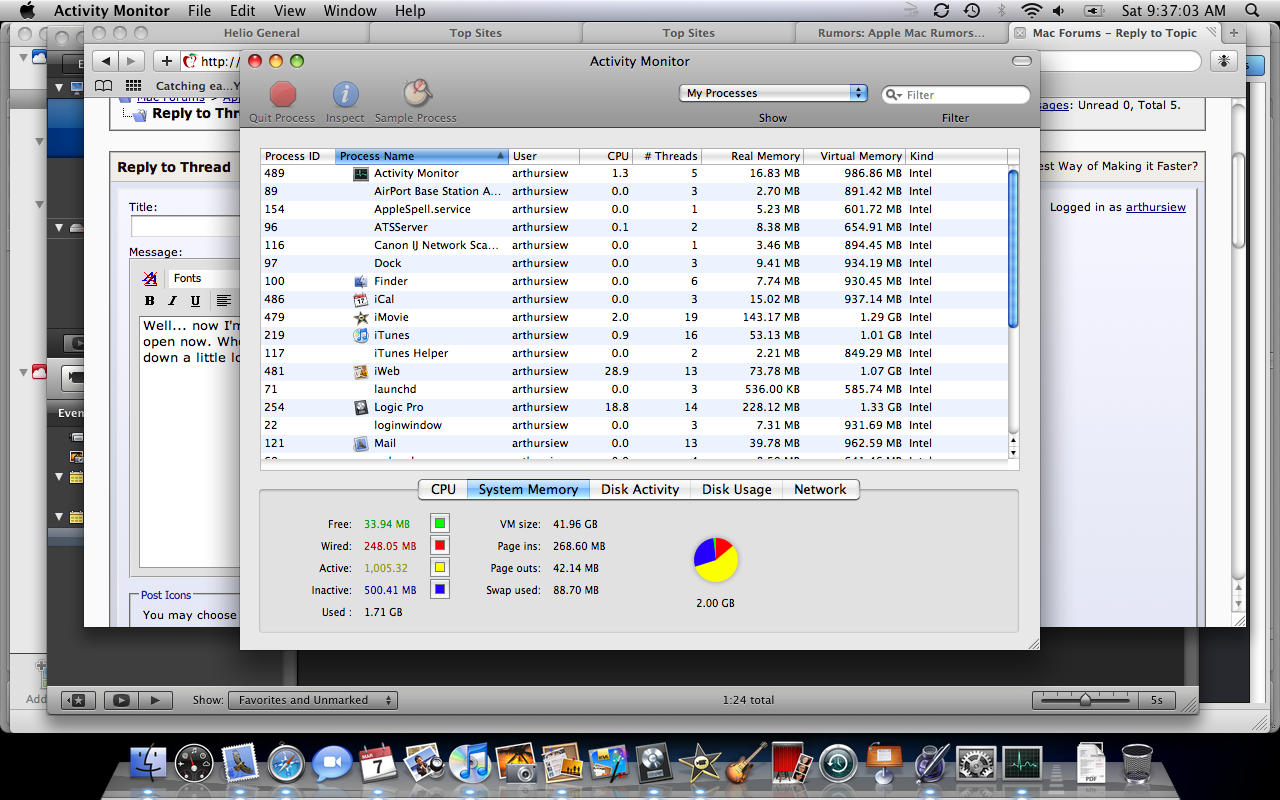Click the Bold button in message editor

(150, 300)
